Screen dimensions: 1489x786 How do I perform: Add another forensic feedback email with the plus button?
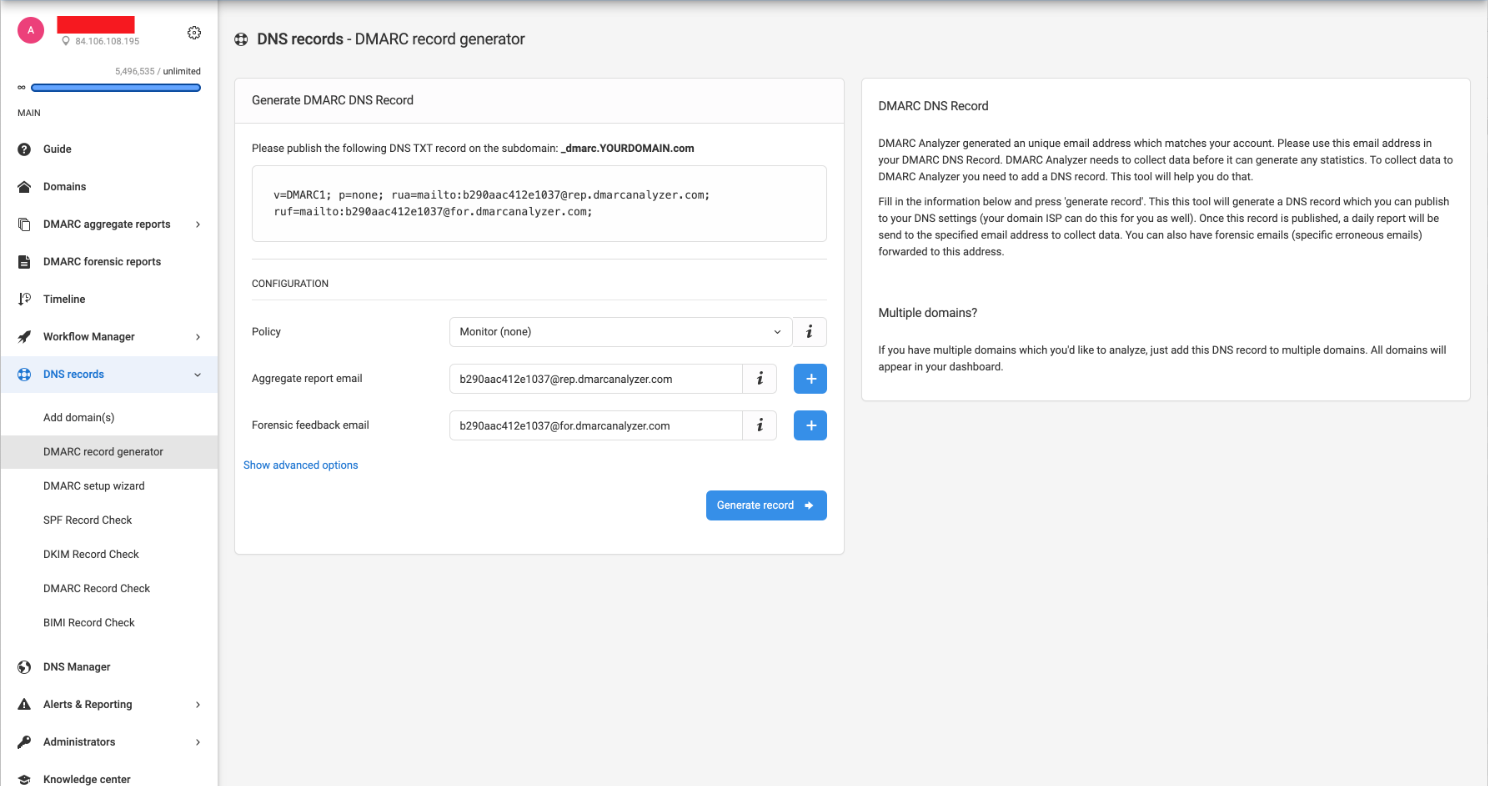pyautogui.click(x=810, y=425)
